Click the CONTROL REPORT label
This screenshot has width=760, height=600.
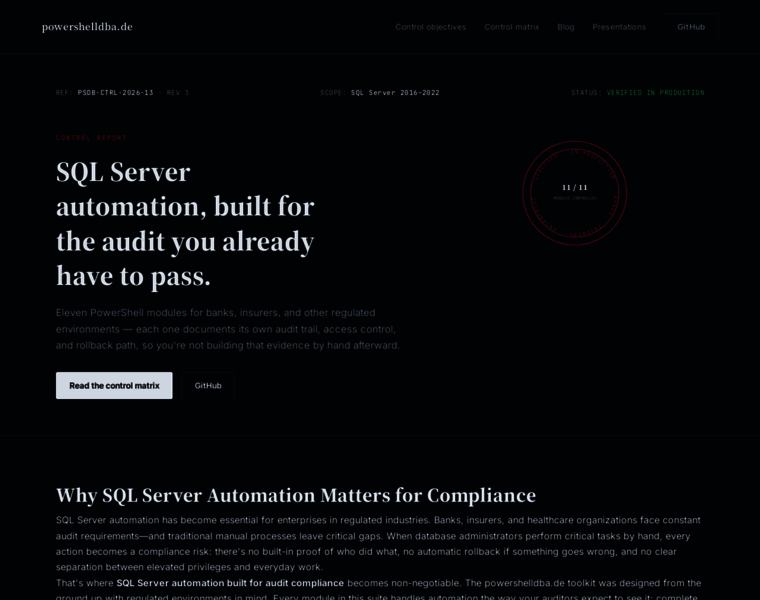tap(91, 138)
